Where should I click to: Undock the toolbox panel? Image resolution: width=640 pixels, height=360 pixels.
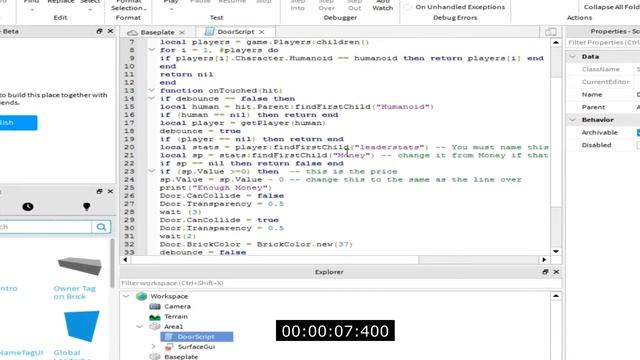[x=99, y=191]
